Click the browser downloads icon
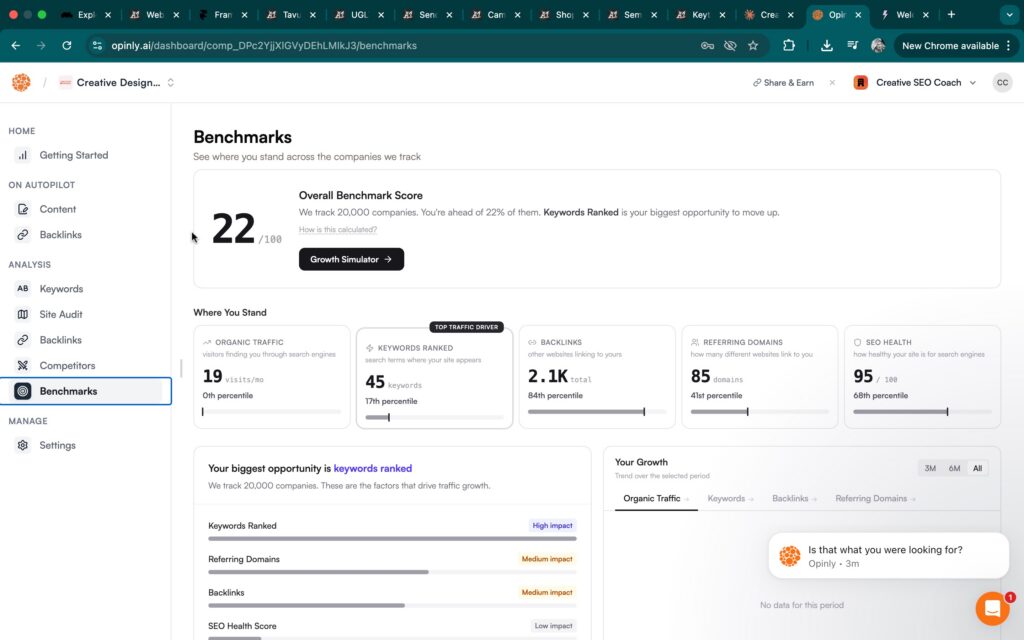The image size is (1024, 640). (x=826, y=46)
